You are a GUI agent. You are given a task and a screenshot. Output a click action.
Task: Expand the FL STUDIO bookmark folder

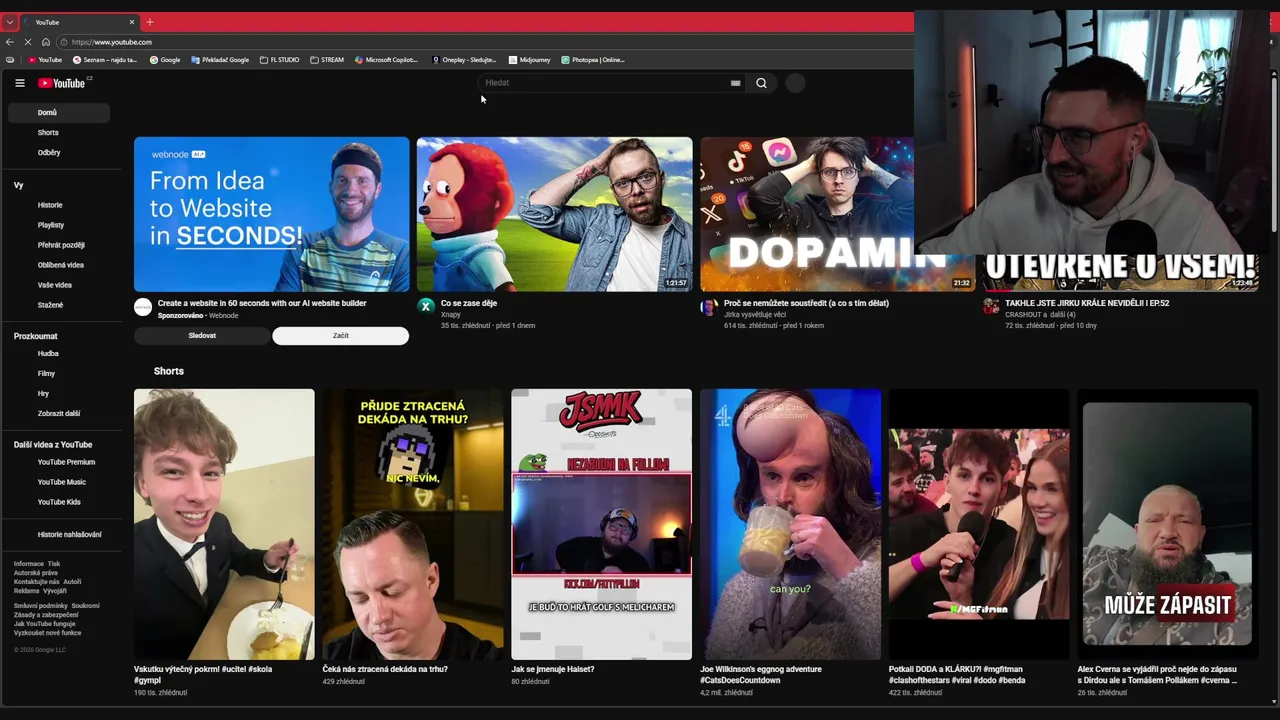pyautogui.click(x=279, y=60)
